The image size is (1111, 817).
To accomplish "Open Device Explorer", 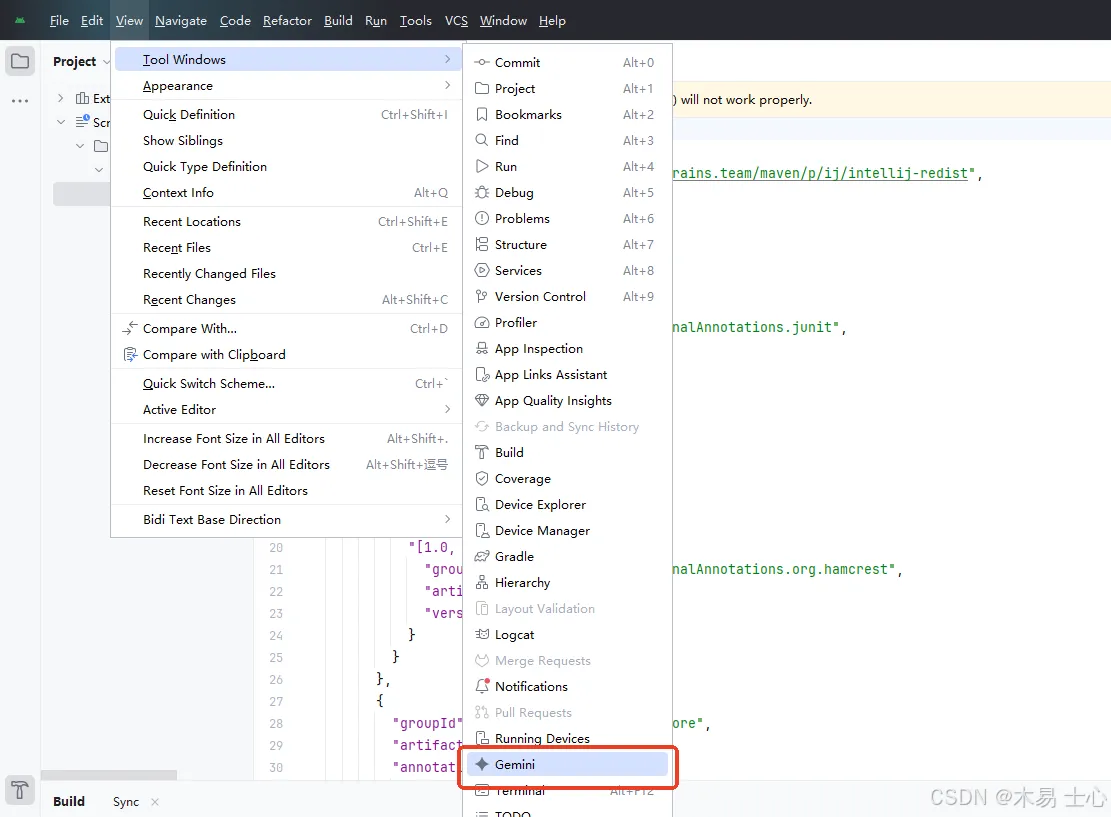I will click(x=567, y=505).
